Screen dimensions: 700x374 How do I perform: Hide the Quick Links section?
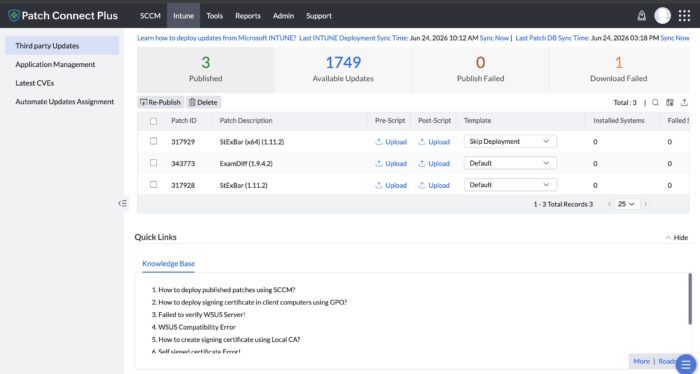pyautogui.click(x=677, y=237)
